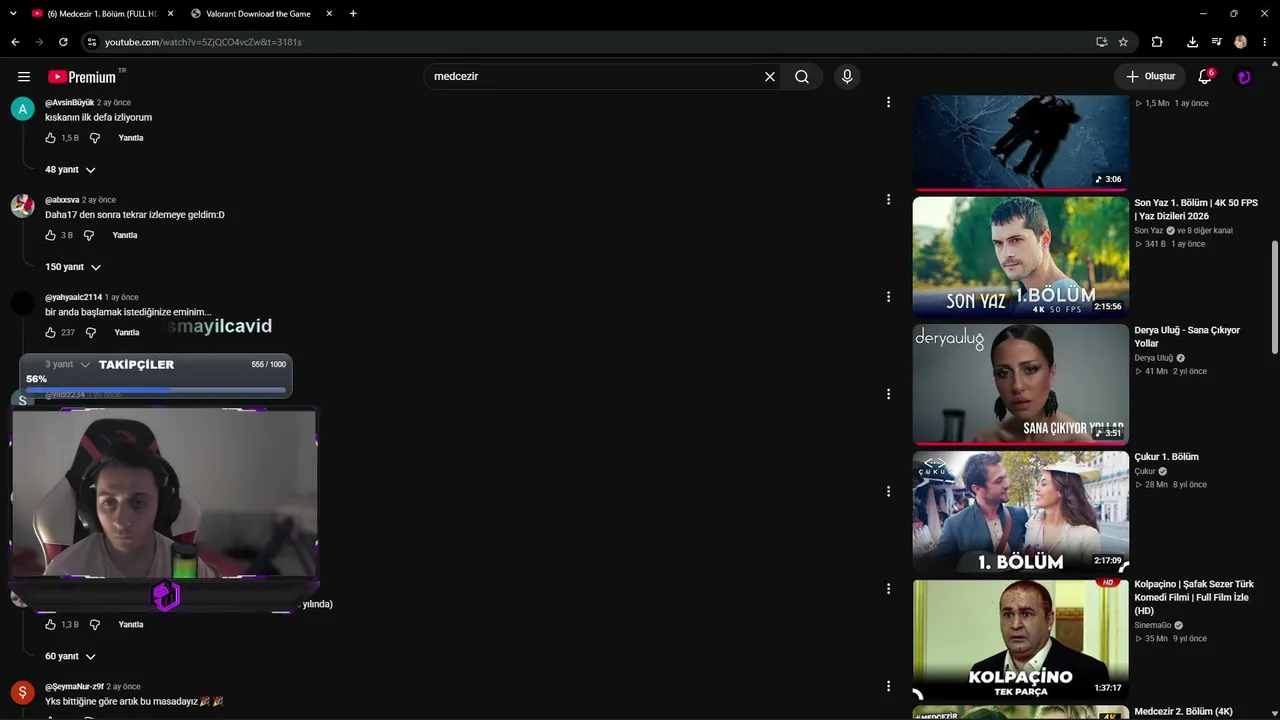This screenshot has width=1280, height=720.
Task: Open the browser tab search dropdown
Action: click(13, 14)
